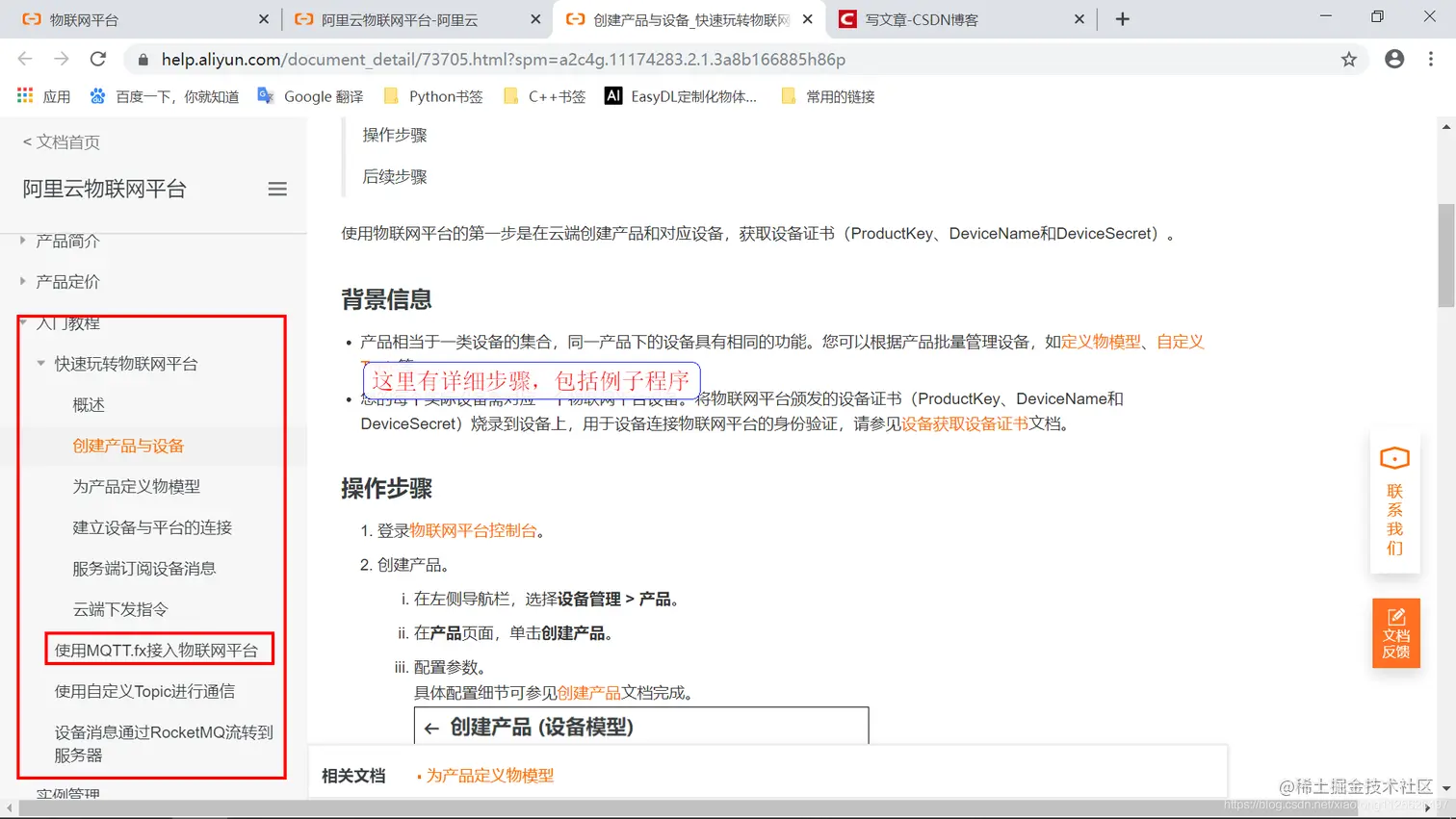Click the 阿里云物联网平台 sidebar title
The image size is (1456, 819).
click(104, 189)
